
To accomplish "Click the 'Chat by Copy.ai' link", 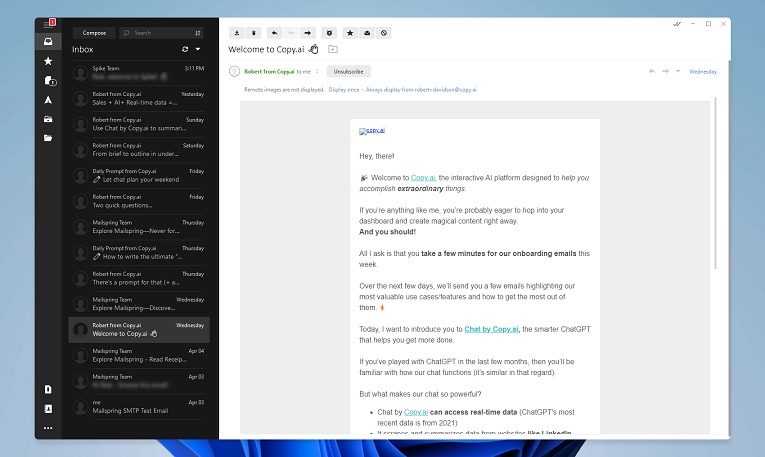I will [491, 329].
